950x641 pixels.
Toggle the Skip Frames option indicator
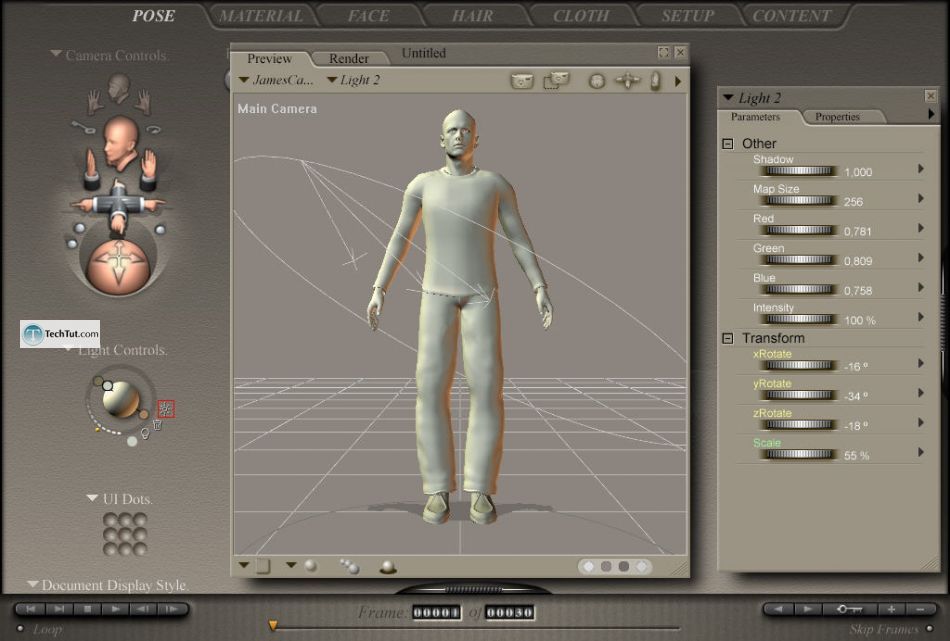coord(929,629)
